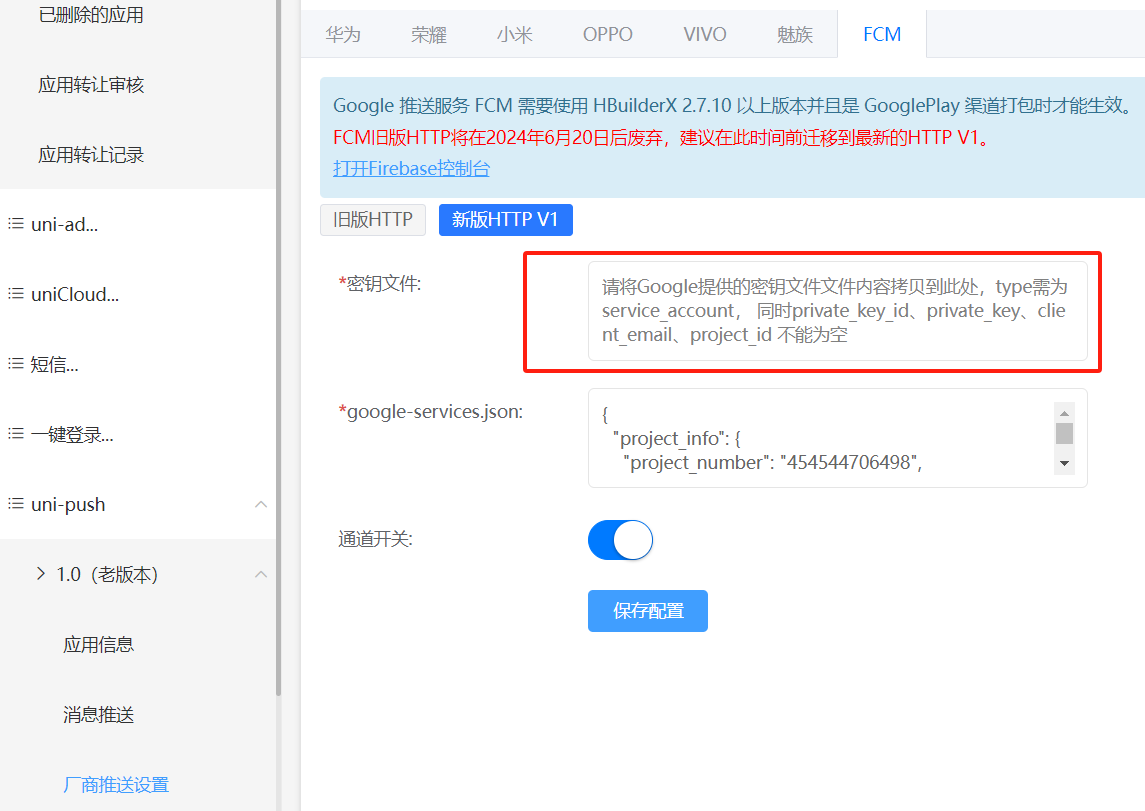Click the google-services.json scrollbar thumb
Screen dimensions: 1145x811
pos(1065,433)
